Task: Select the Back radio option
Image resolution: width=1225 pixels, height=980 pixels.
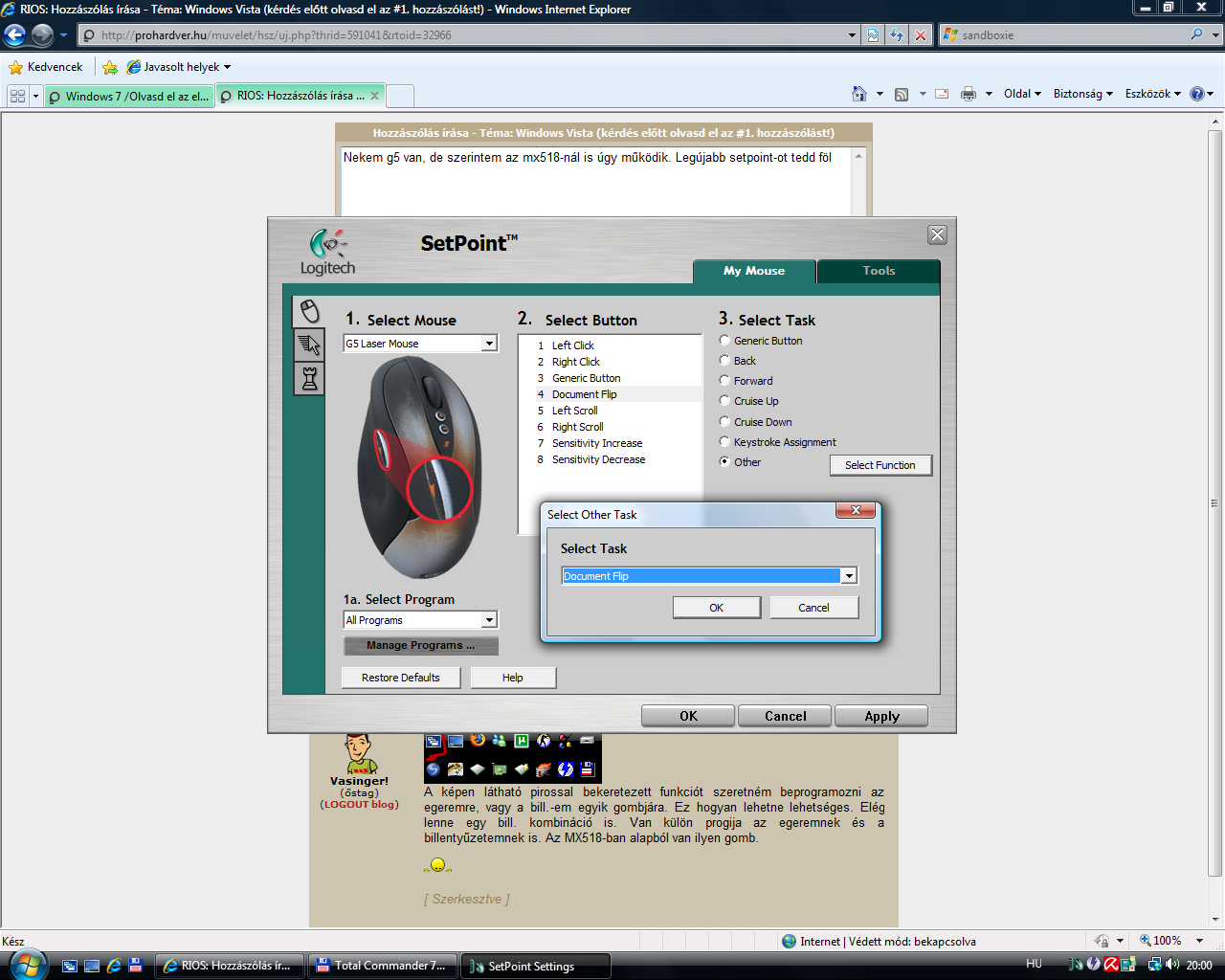Action: pos(724,360)
